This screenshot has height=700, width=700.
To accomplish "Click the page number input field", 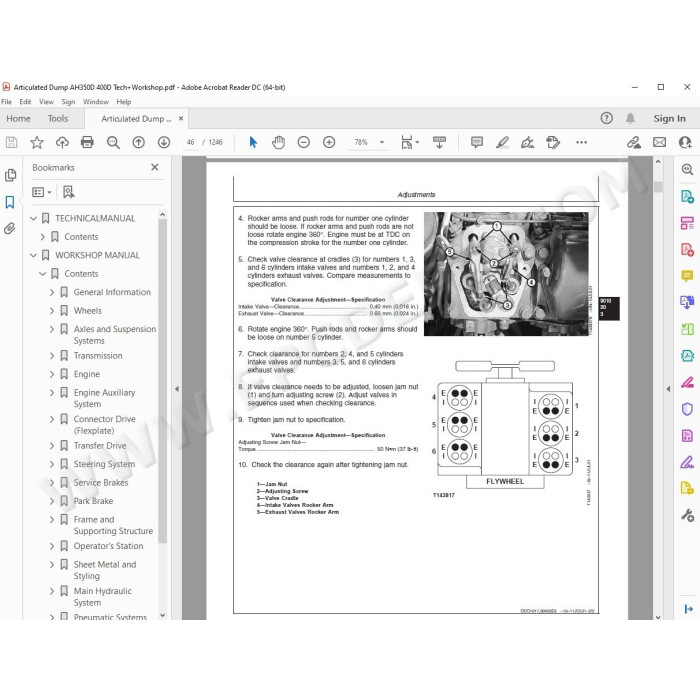I will tap(191, 142).
